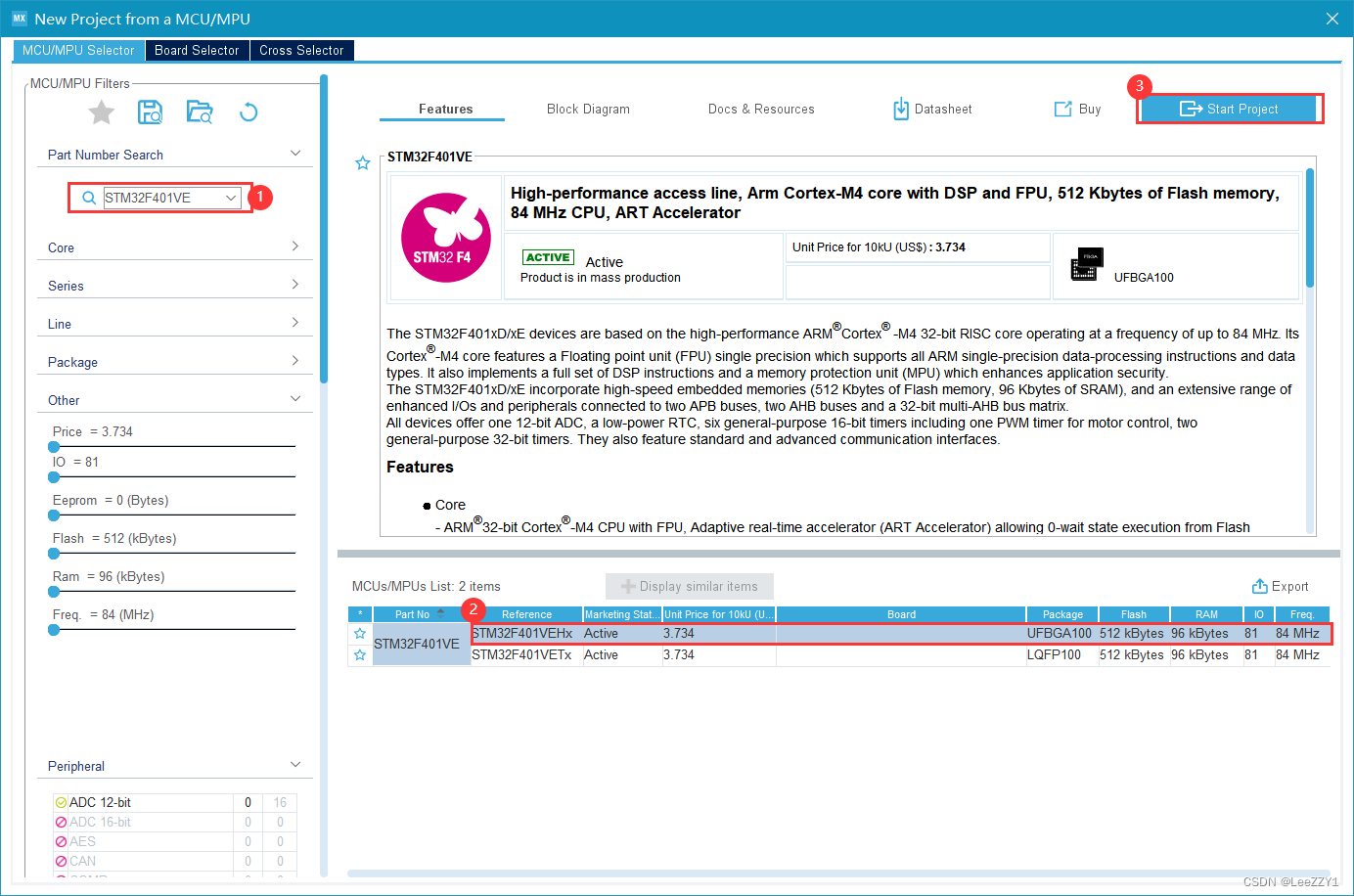Toggle favorite star beside STM32F401VE title

tap(363, 163)
